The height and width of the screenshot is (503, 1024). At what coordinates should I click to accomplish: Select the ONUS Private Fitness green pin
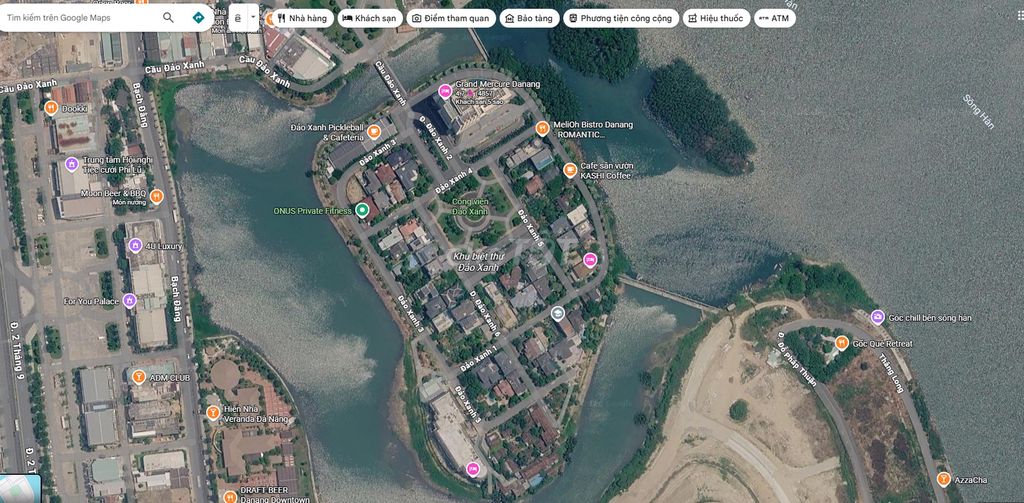point(362,210)
